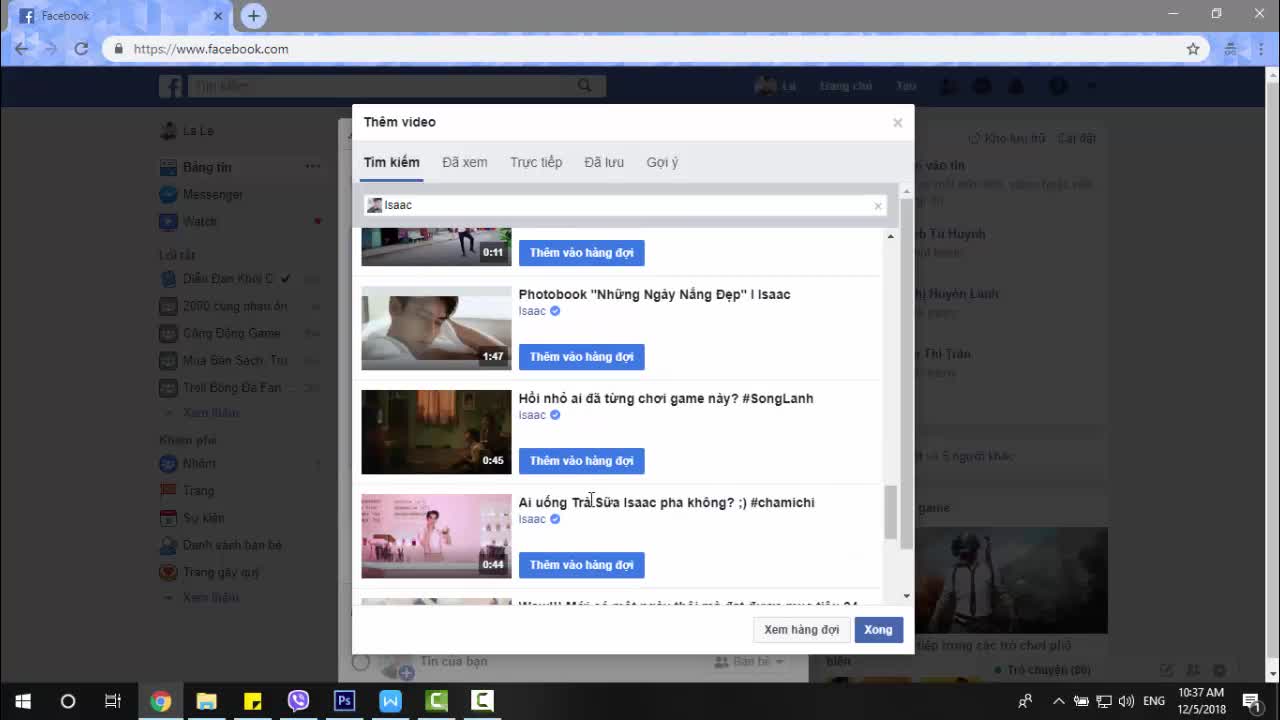Add the Photobook video to queue

581,357
